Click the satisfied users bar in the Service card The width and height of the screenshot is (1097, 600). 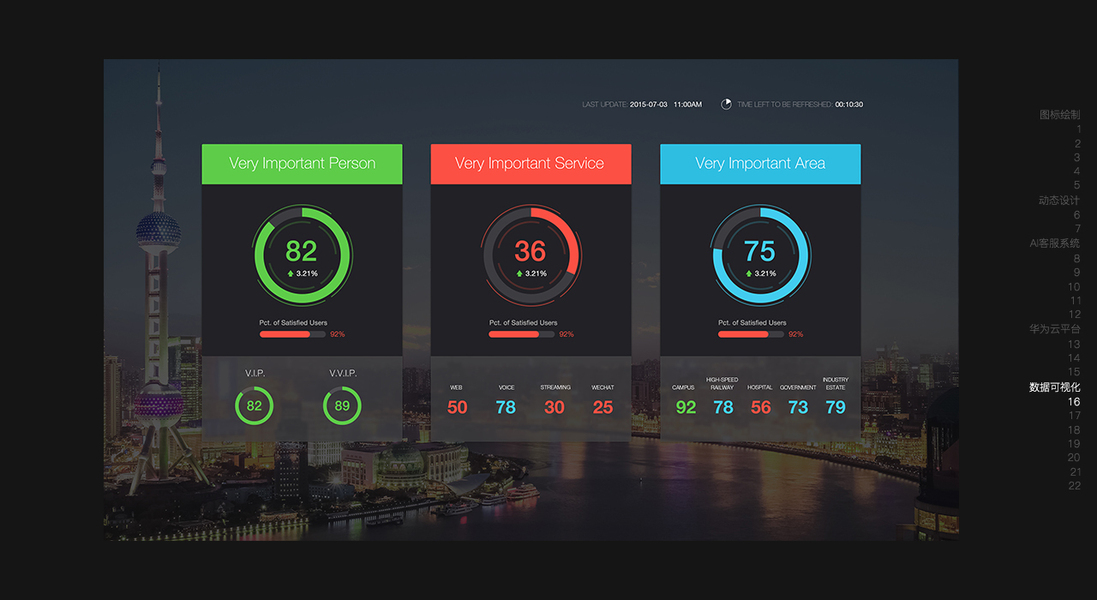tap(521, 334)
